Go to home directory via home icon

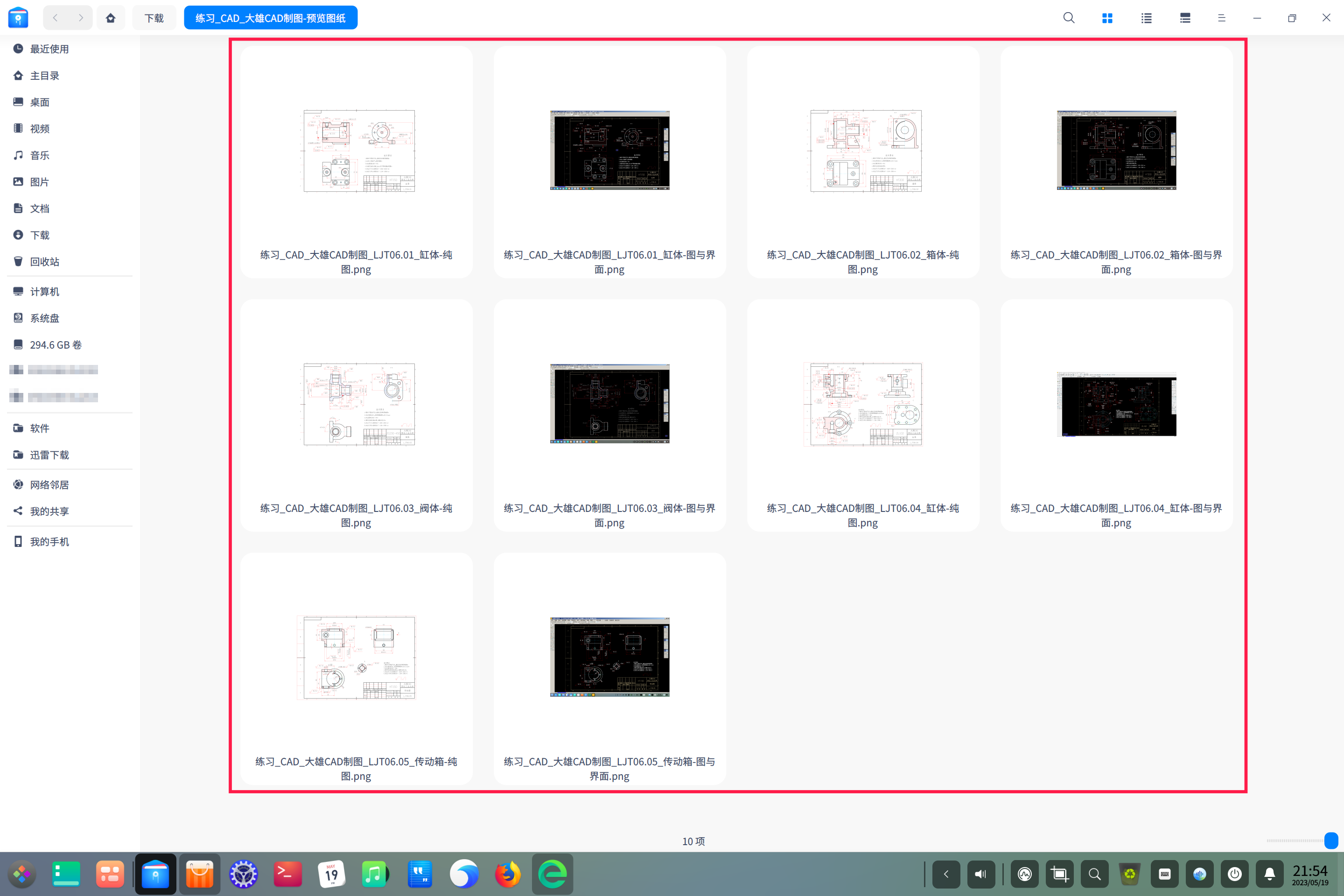coord(111,18)
